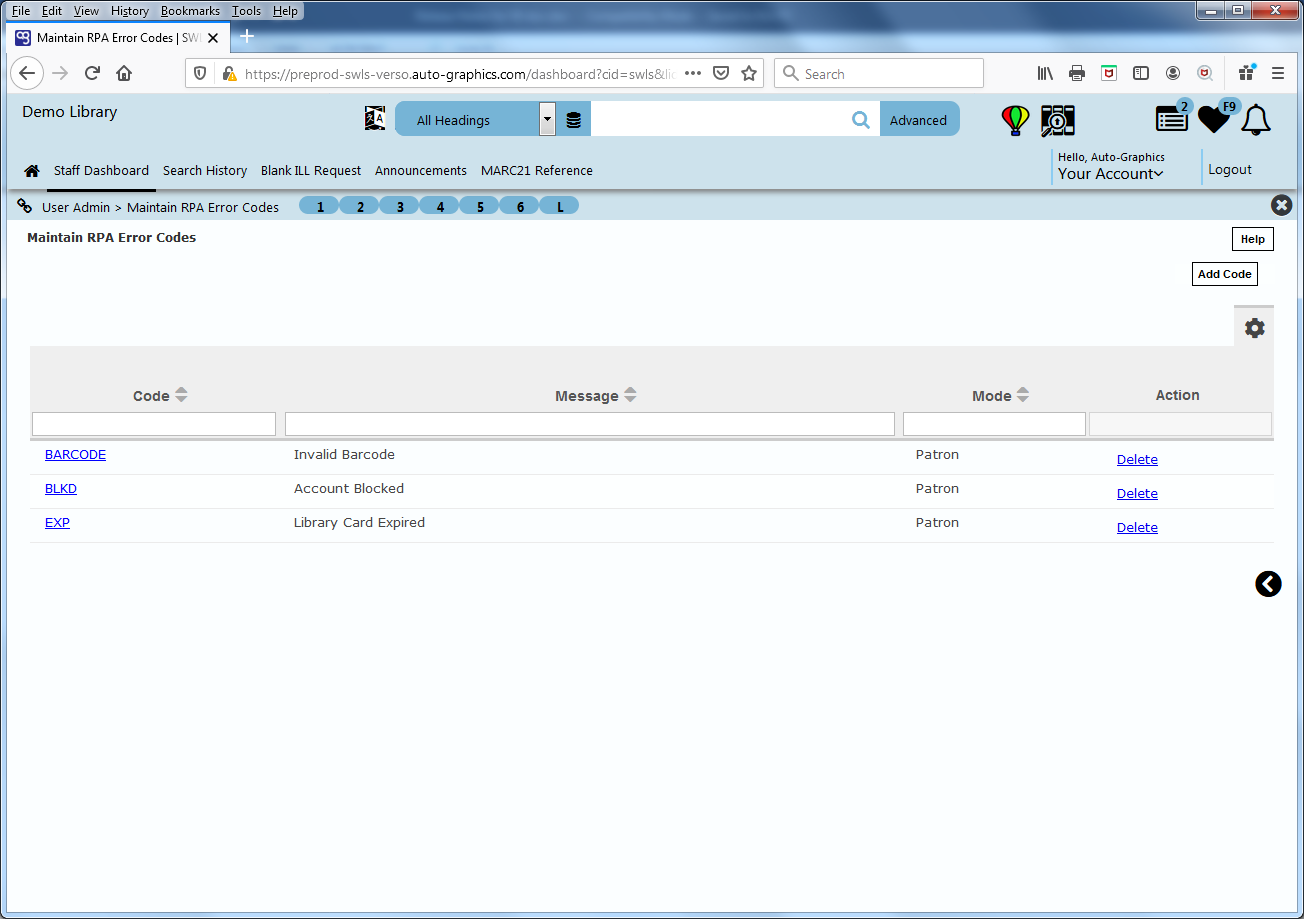The height and width of the screenshot is (919, 1304).
Task: Open the Bookmarks menu
Action: click(x=190, y=11)
